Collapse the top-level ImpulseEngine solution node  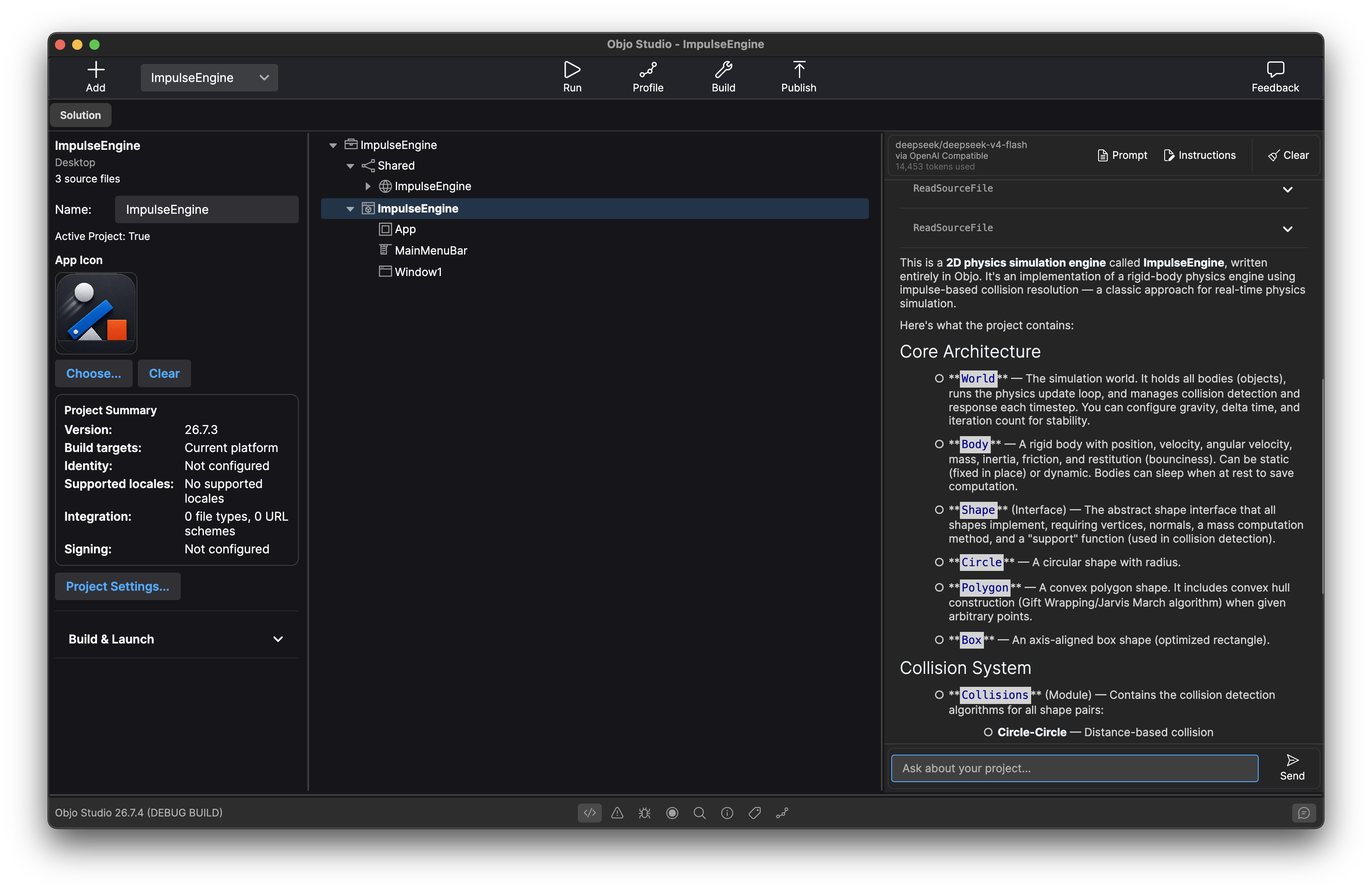pos(333,145)
